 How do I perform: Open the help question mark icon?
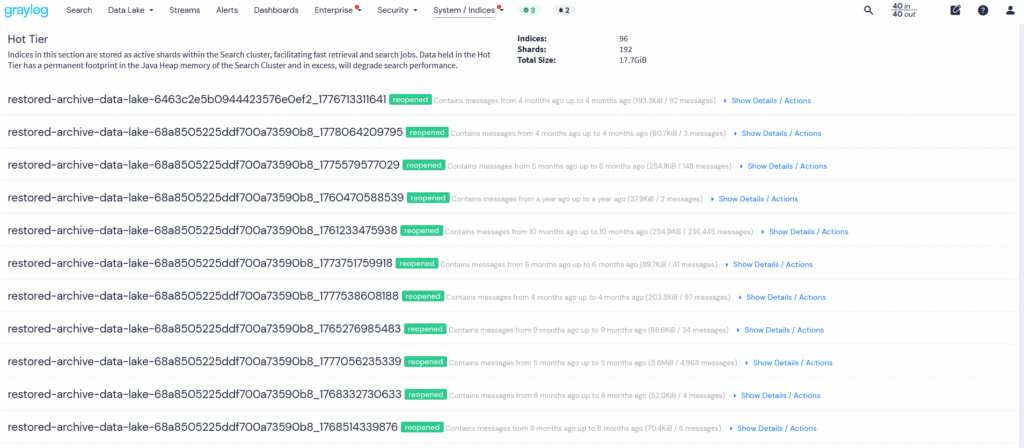tap(983, 10)
